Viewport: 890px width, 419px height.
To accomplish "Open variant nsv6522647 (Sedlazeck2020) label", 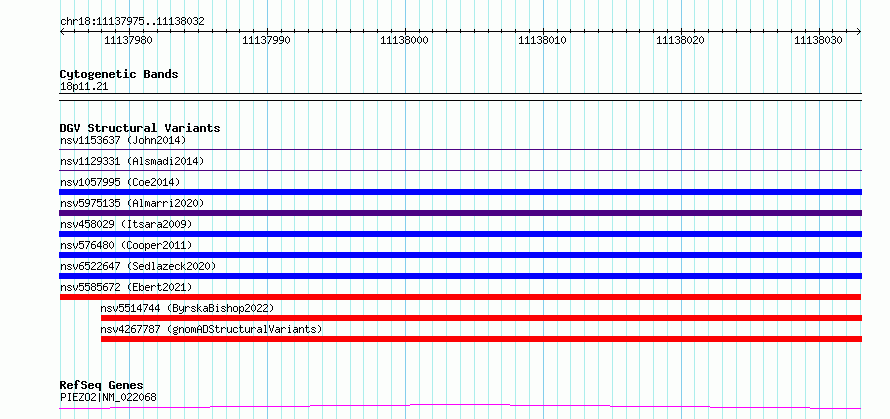I will [138, 266].
